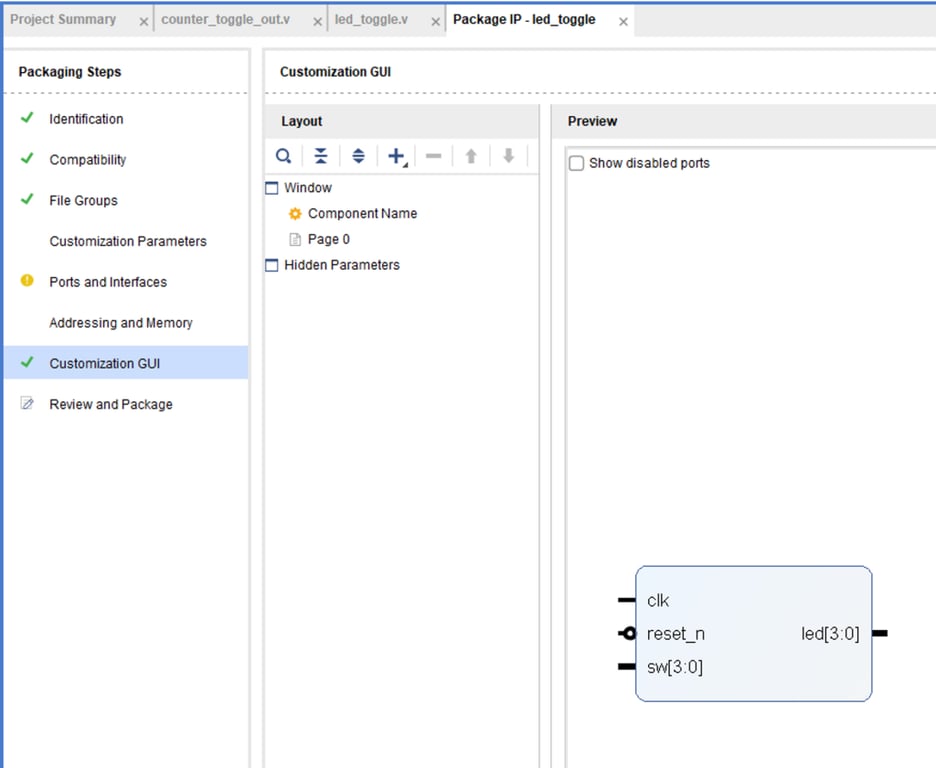Click the led[3:0] output port in preview
The width and height of the screenshot is (936, 768).
pyautogui.click(x=830, y=634)
